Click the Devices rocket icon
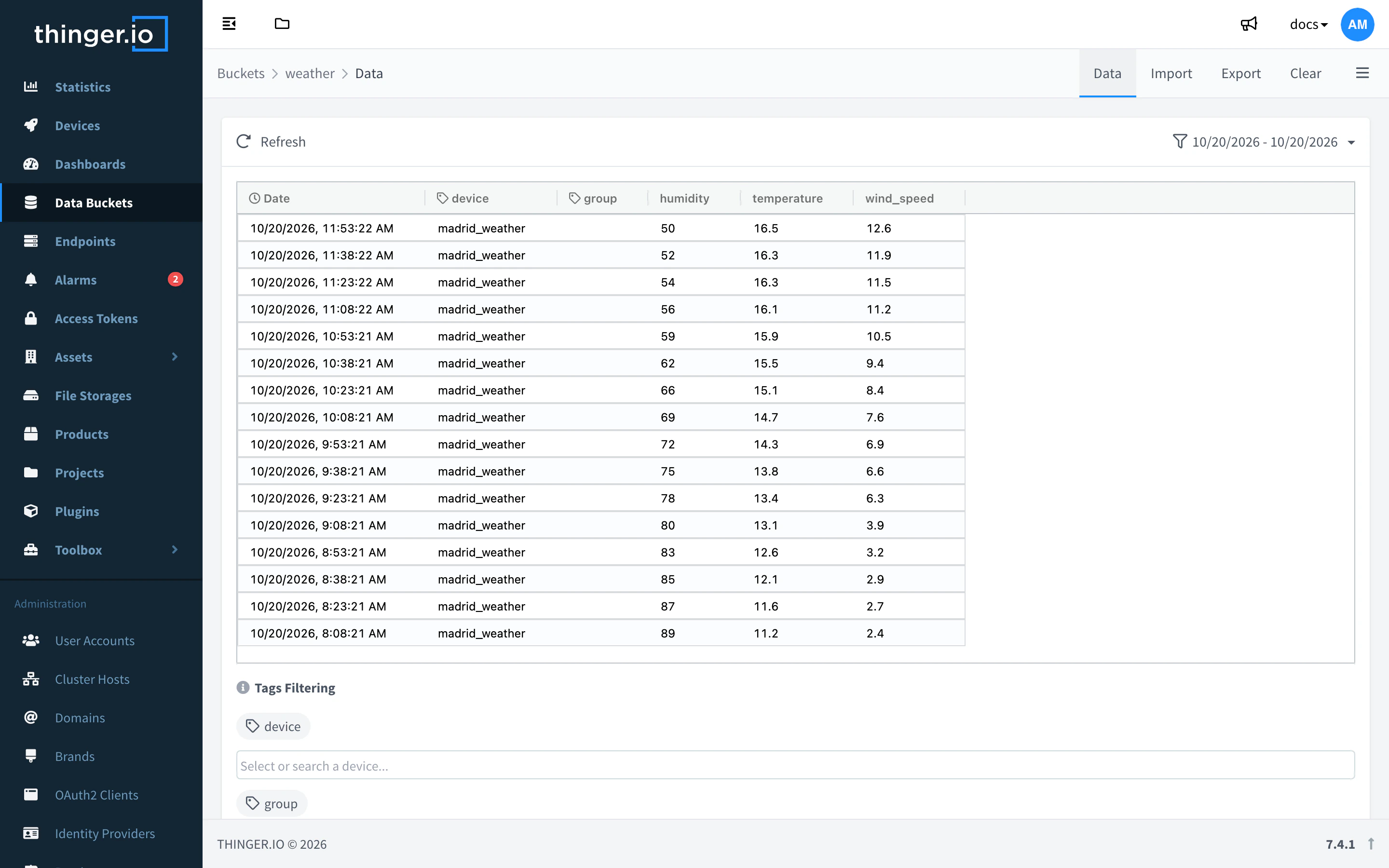Viewport: 1389px width, 868px height. [31, 125]
